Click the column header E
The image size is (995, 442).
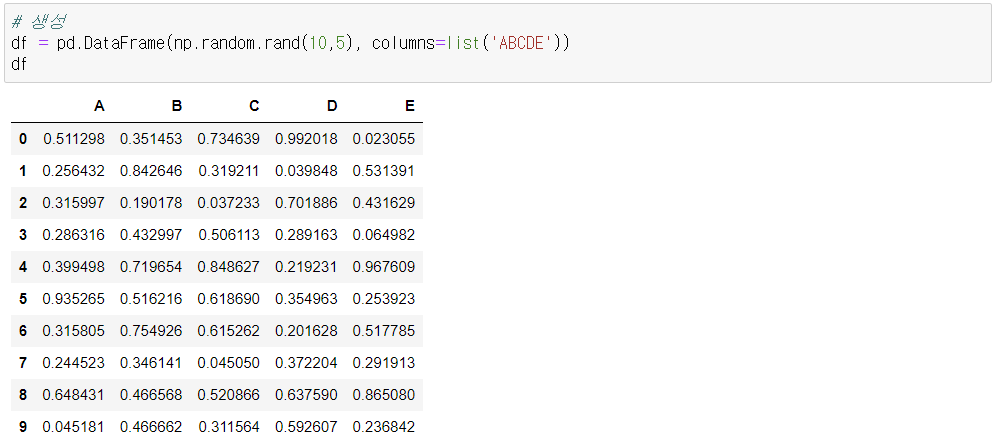(410, 106)
